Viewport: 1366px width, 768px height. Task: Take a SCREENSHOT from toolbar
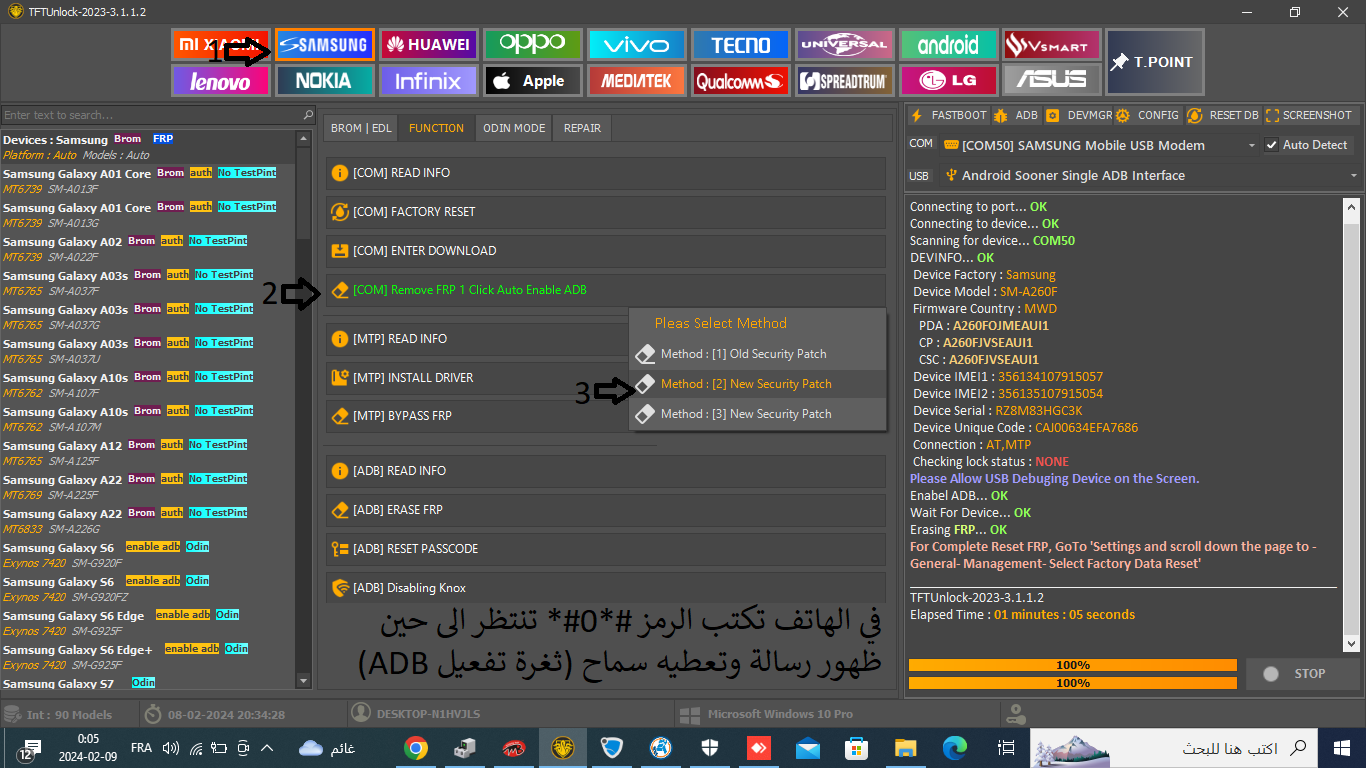click(x=1308, y=115)
